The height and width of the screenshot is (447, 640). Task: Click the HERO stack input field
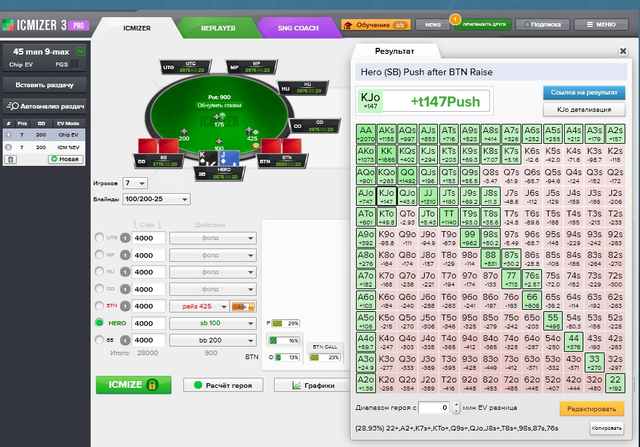point(148,323)
